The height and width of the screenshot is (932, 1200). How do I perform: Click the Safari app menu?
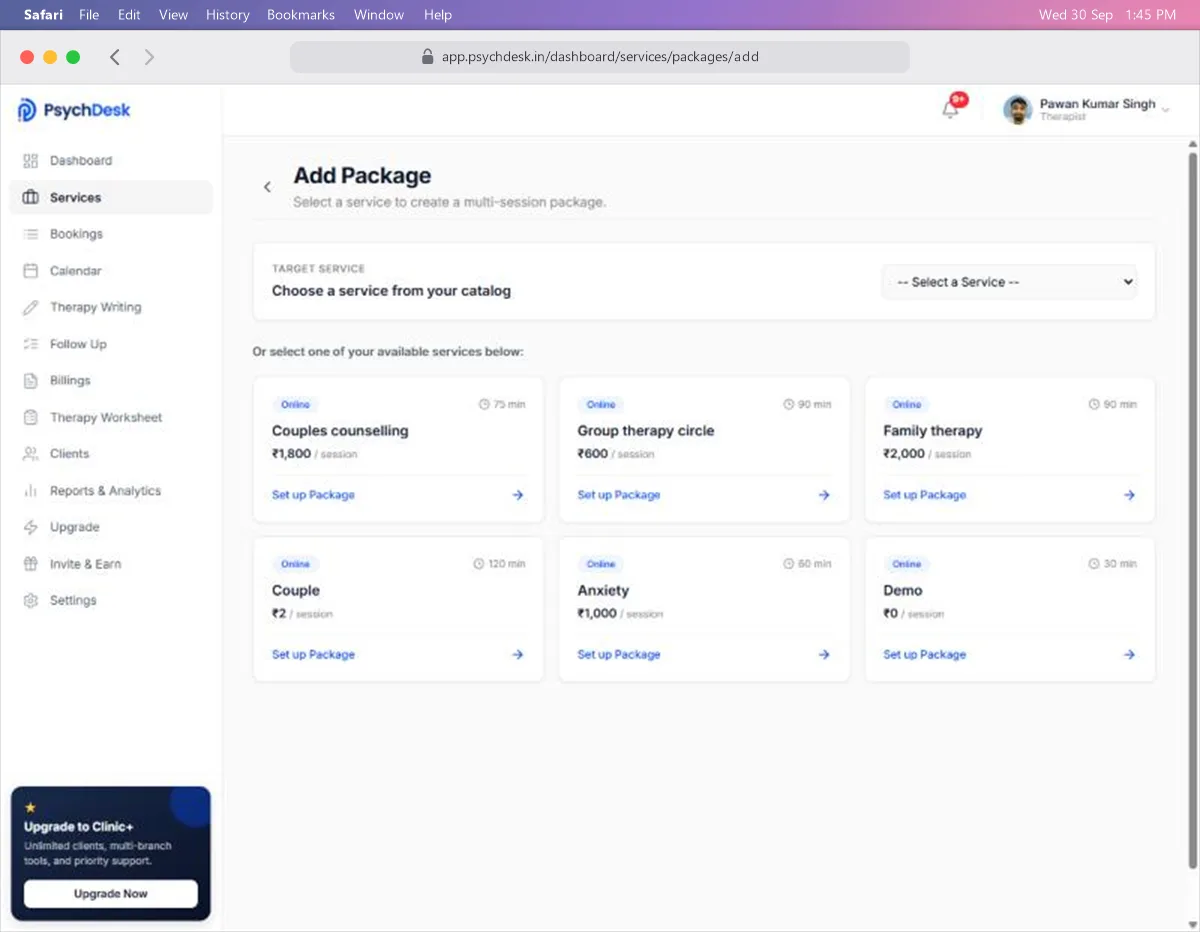[43, 15]
